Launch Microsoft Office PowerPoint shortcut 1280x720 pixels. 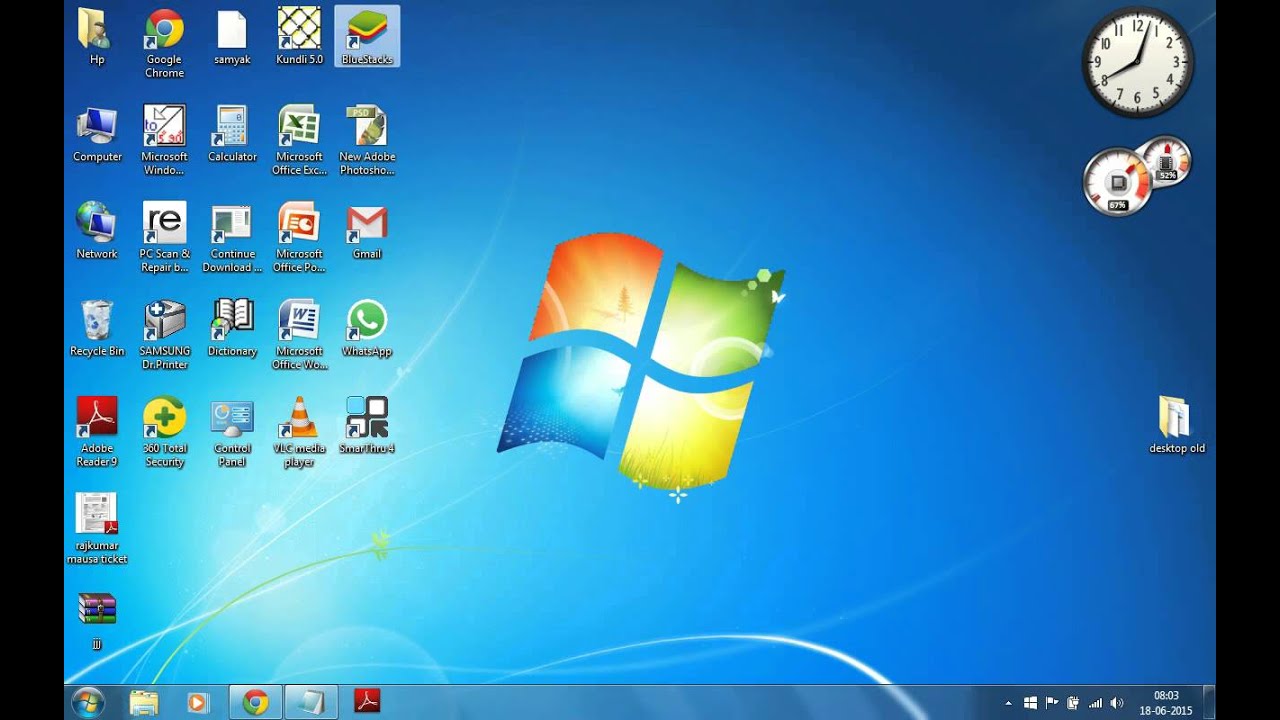point(299,237)
